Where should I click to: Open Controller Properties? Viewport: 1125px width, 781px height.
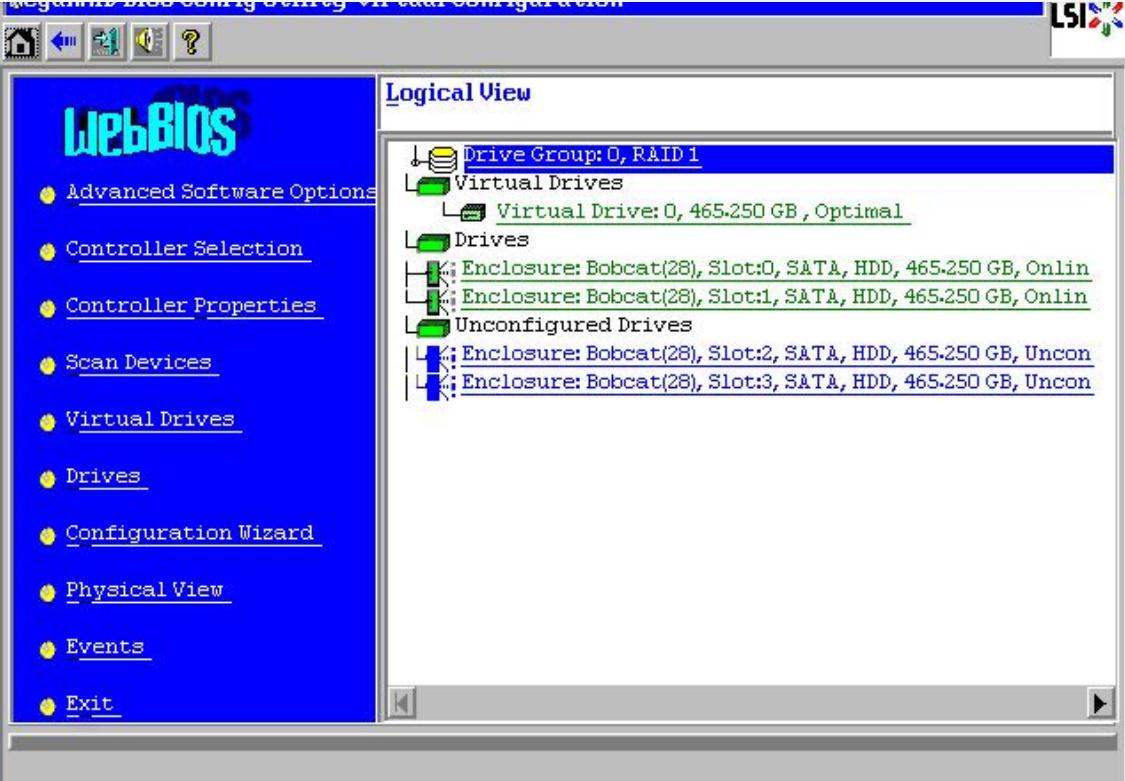pos(192,306)
